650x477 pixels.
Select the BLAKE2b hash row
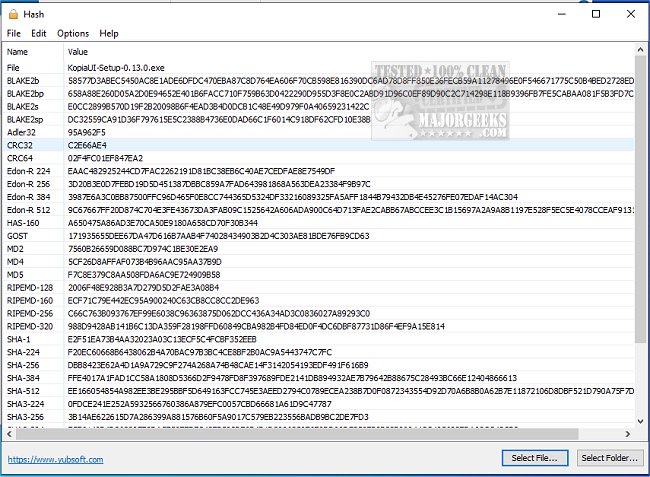coord(23,79)
